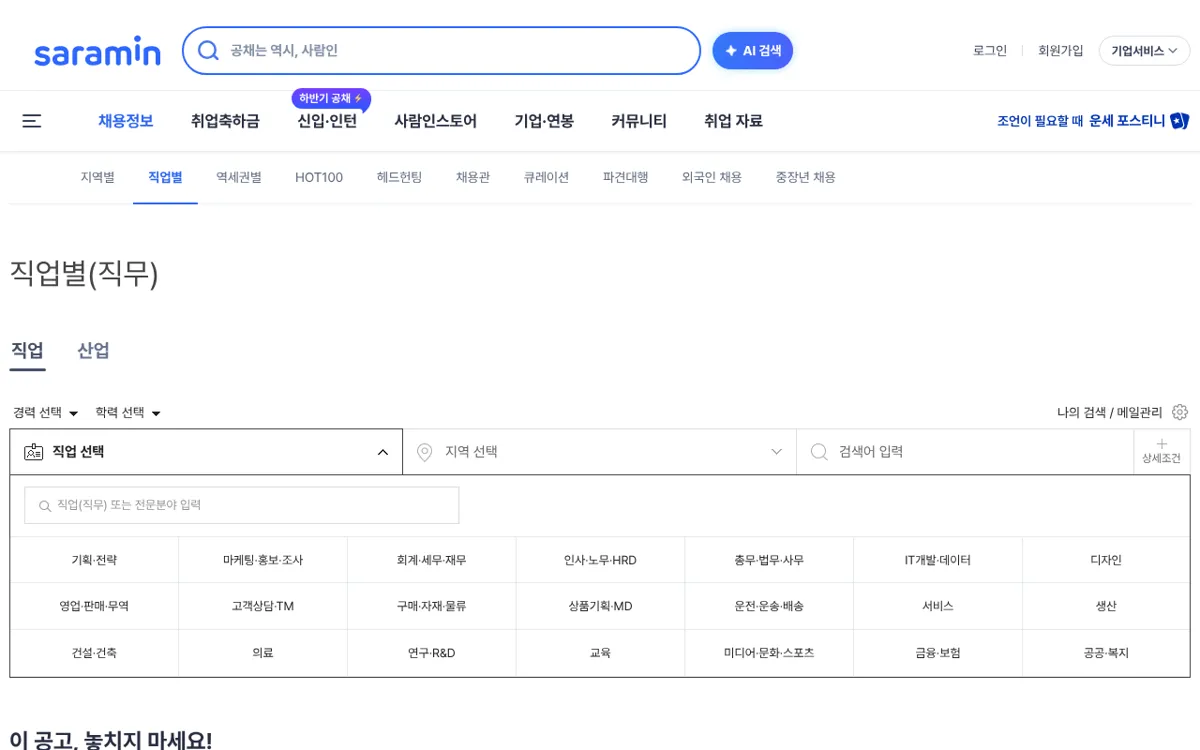Open HOT100 sub-tab
1200x750 pixels.
point(319,177)
